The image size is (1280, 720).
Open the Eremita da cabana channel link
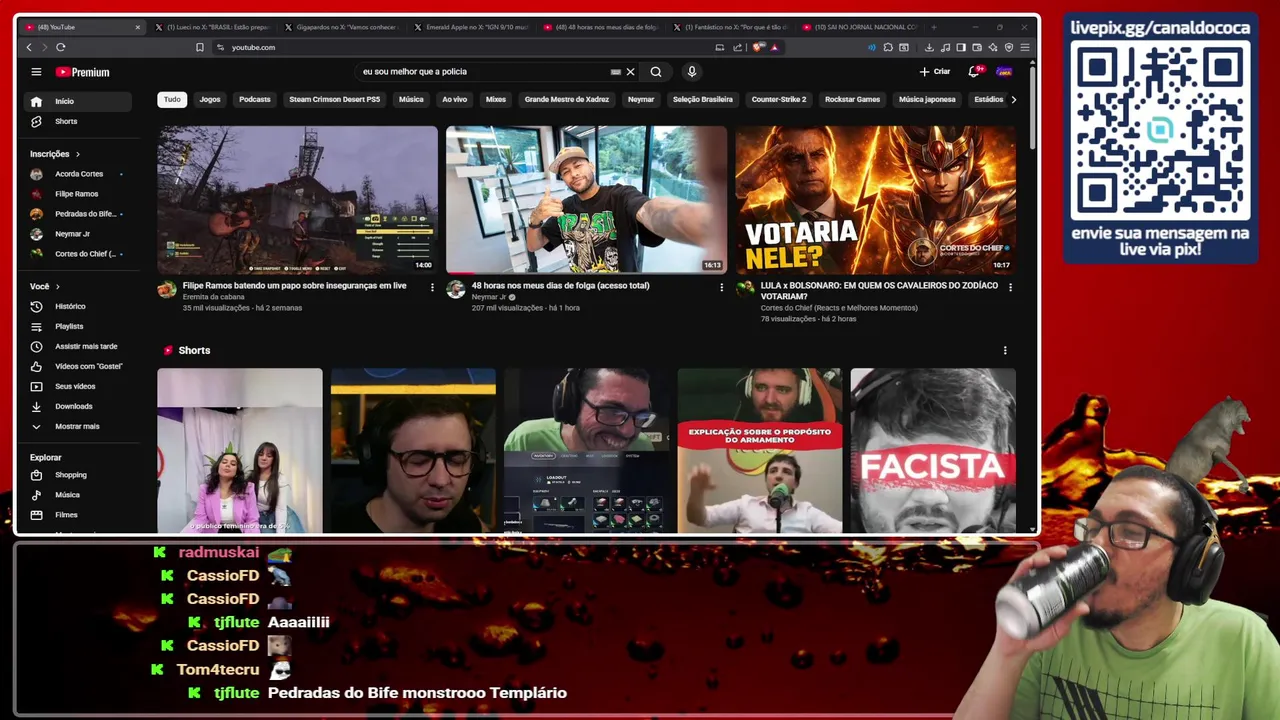click(213, 297)
